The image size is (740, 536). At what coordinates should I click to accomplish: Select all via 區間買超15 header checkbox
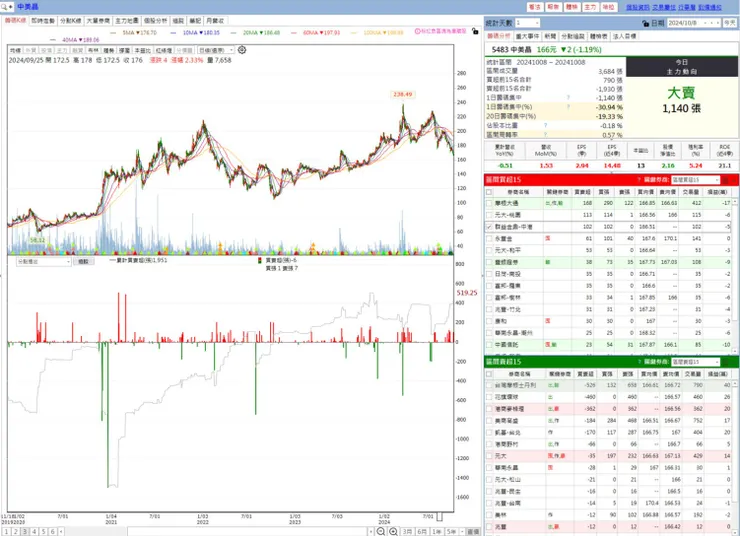[489, 192]
